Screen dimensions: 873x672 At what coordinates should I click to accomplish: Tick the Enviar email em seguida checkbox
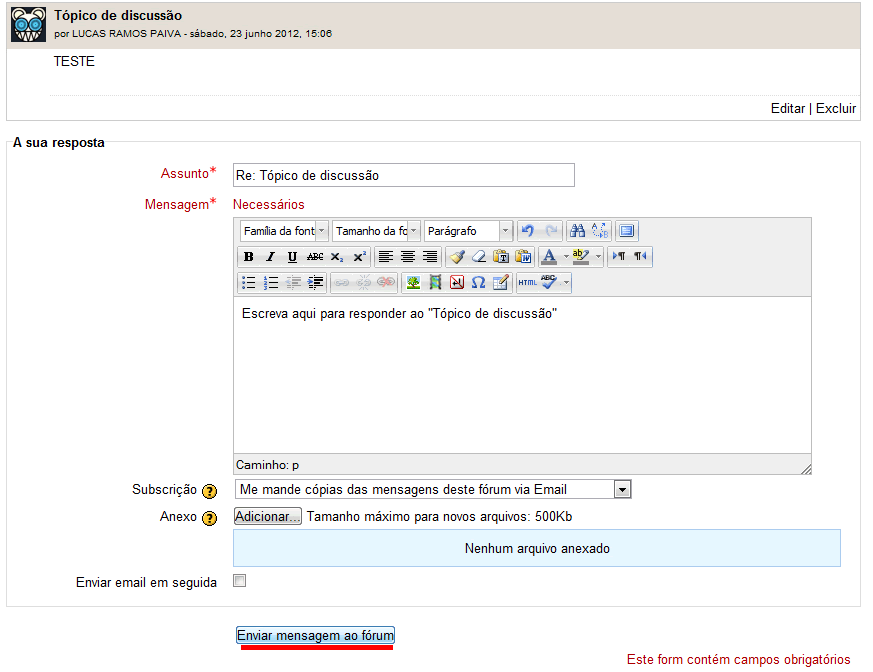239,581
